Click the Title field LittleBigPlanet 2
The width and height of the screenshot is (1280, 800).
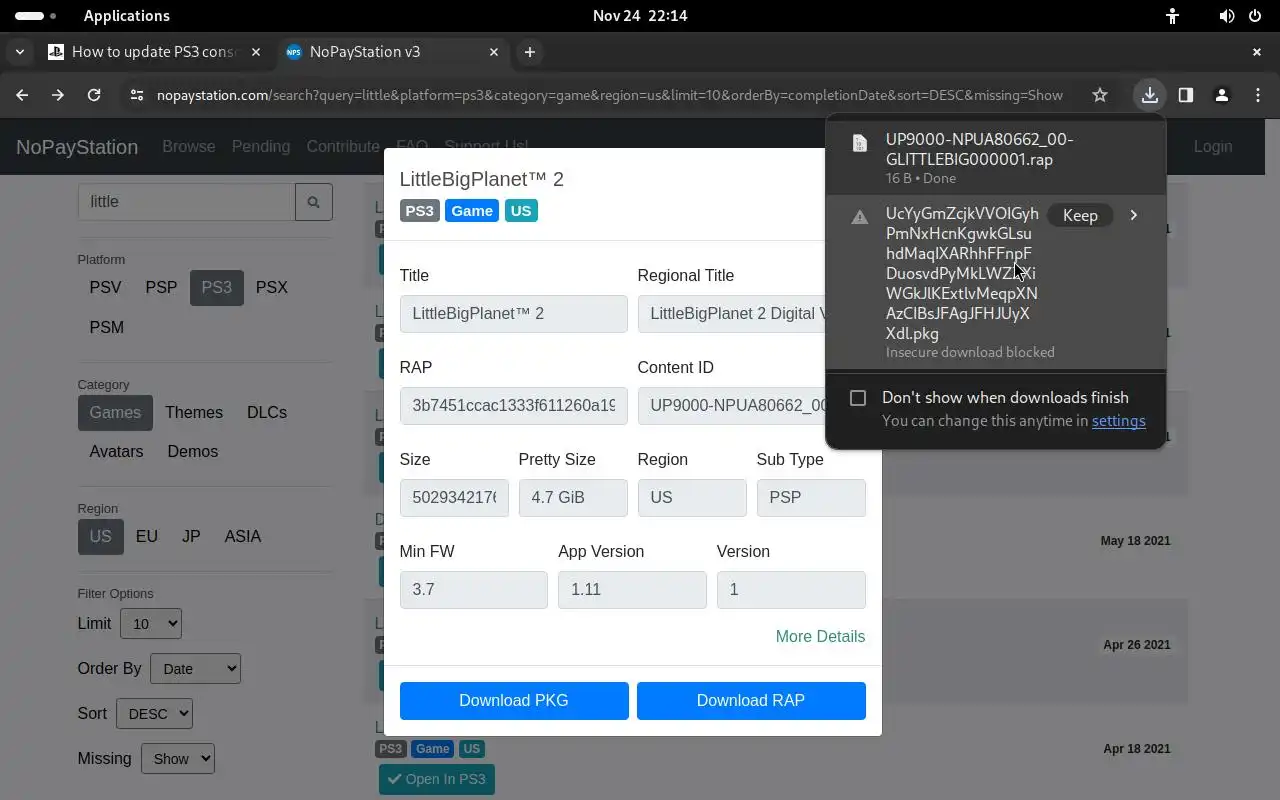tap(514, 314)
